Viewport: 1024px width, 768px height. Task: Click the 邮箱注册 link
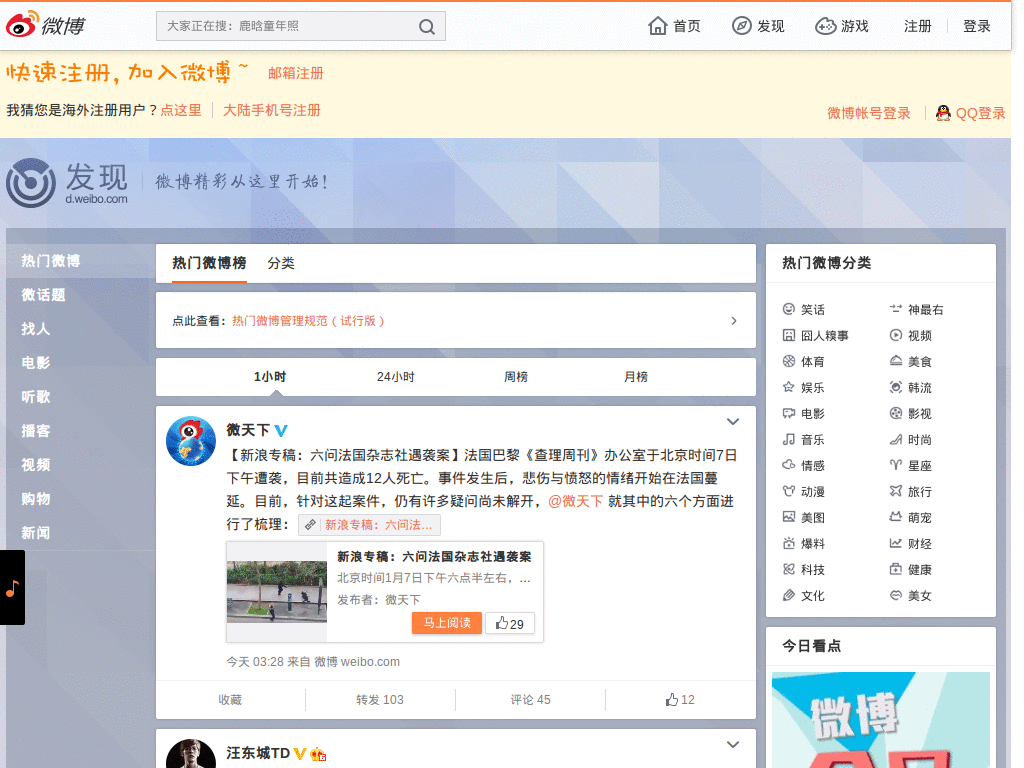[296, 73]
